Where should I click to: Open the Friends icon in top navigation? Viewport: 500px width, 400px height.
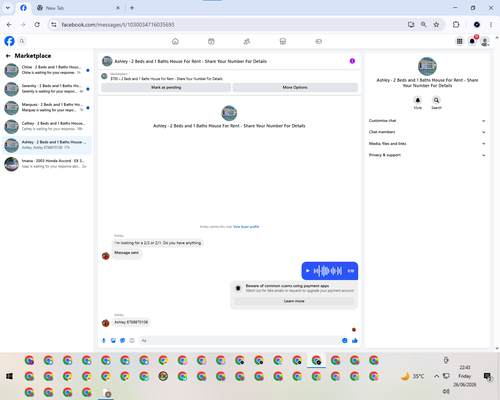pyautogui.click(x=247, y=41)
